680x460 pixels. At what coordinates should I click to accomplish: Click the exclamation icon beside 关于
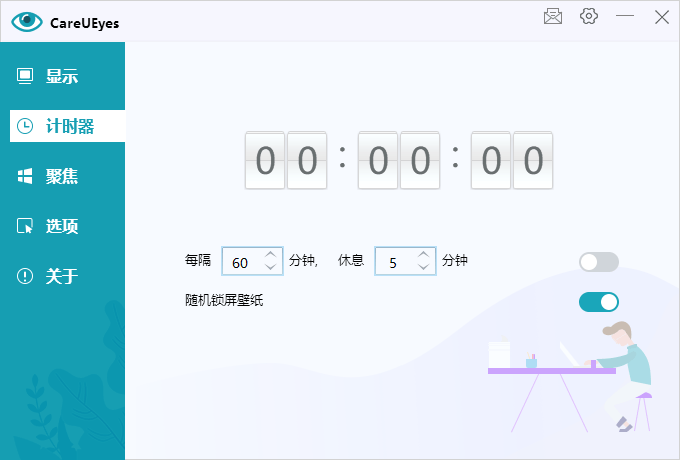pos(25,276)
